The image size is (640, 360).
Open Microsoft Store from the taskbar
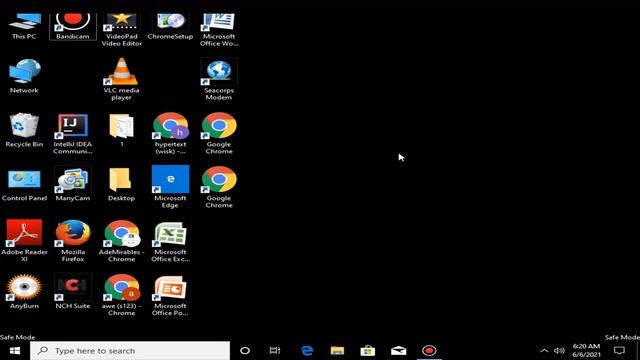click(x=368, y=351)
